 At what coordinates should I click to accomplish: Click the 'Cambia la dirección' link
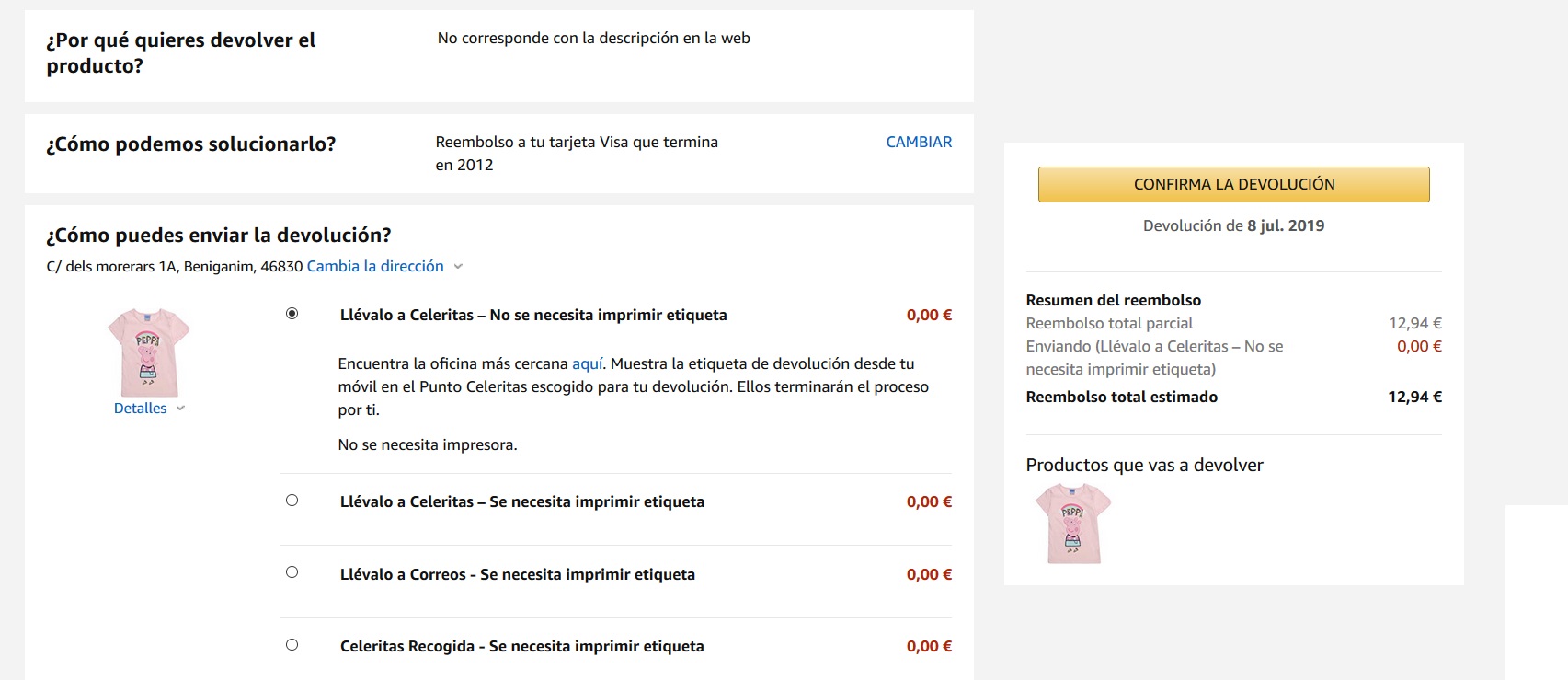(x=375, y=266)
